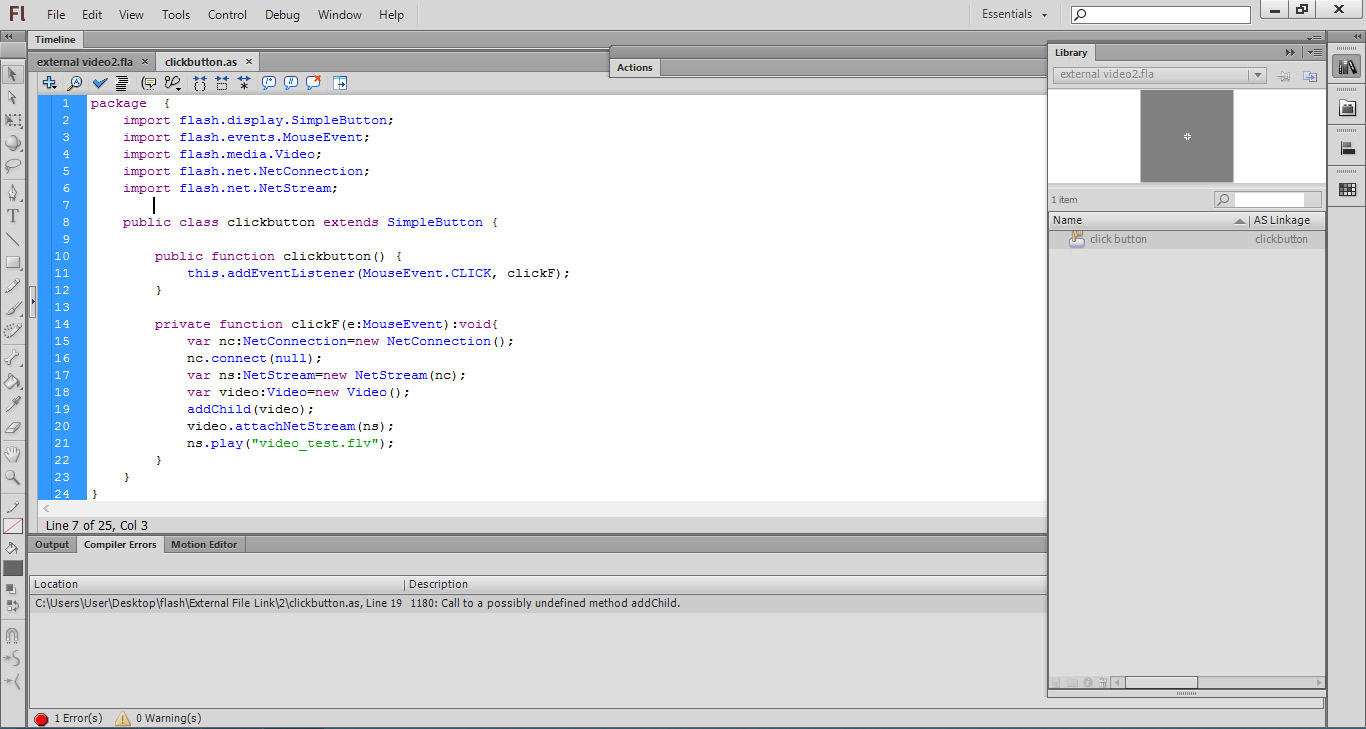Screen dimensions: 1366x729
Task: Select the Brush tool
Action: coord(13,308)
